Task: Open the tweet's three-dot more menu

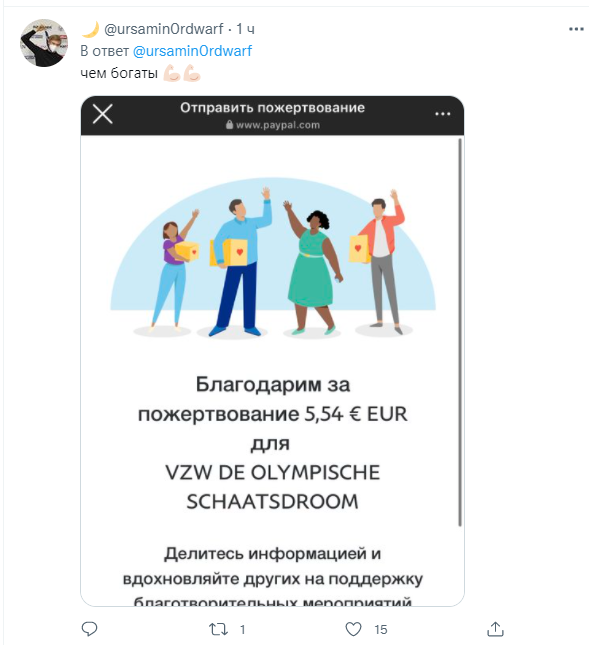Action: 576,29
